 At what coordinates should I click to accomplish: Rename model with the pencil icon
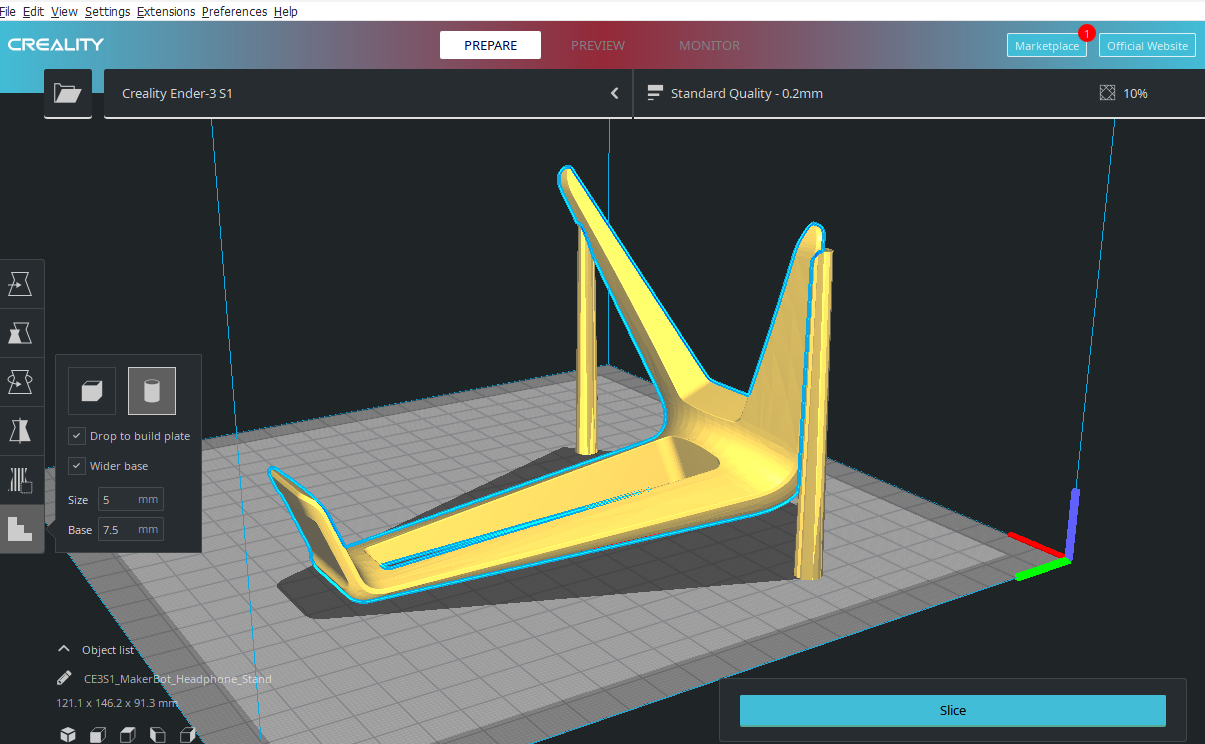pos(65,678)
